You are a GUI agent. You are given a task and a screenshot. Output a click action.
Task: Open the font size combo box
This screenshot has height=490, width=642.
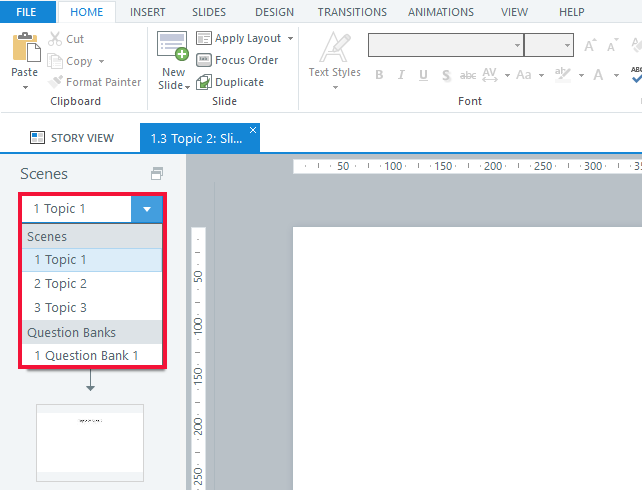(549, 45)
